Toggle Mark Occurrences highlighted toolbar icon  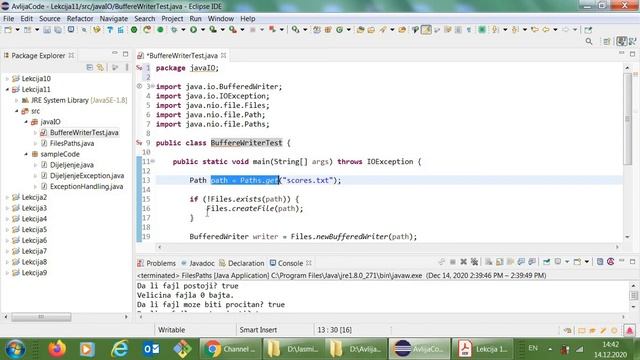pyautogui.click(x=426, y=30)
